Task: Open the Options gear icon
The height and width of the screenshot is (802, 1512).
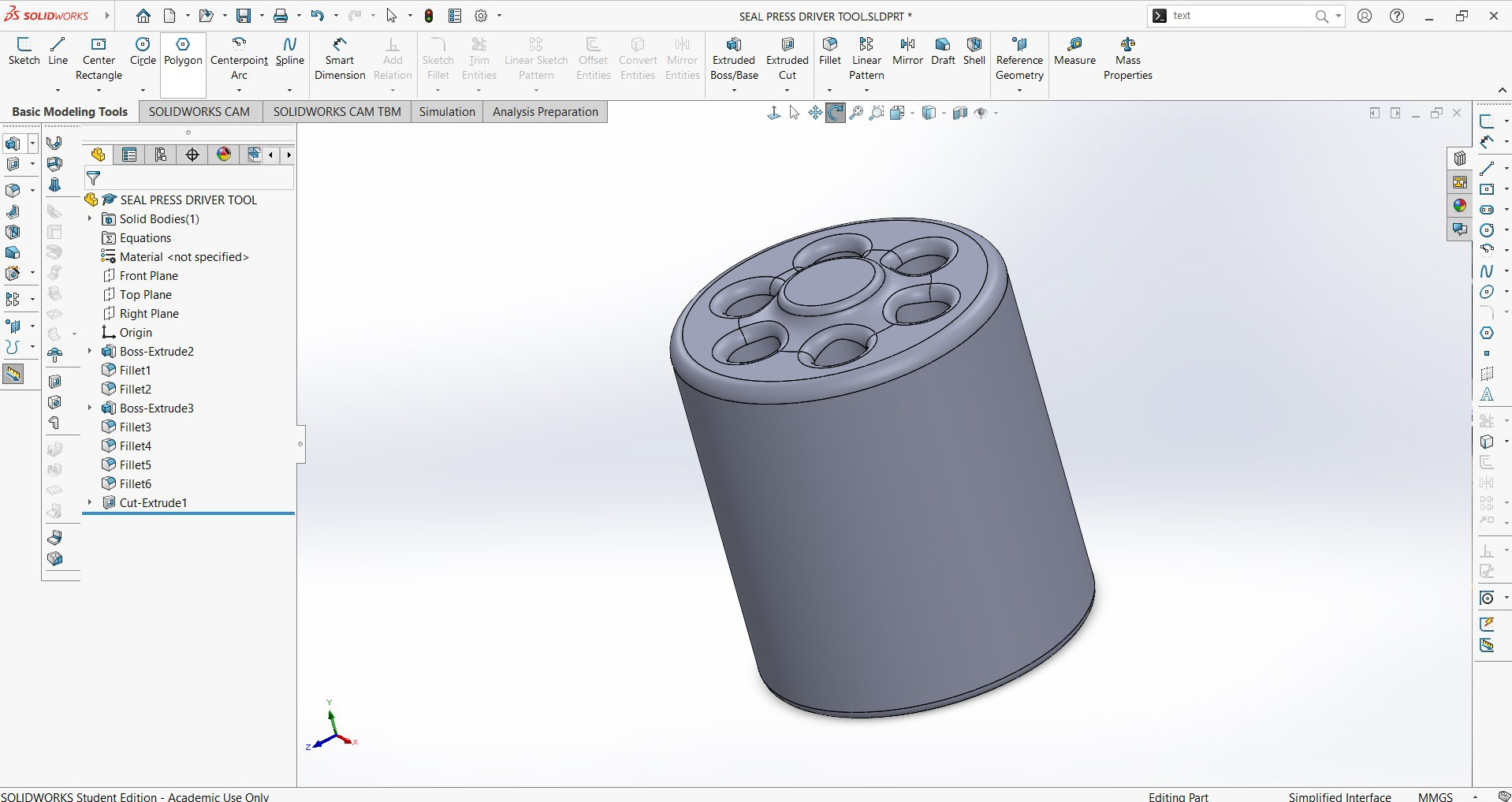Action: click(481, 16)
